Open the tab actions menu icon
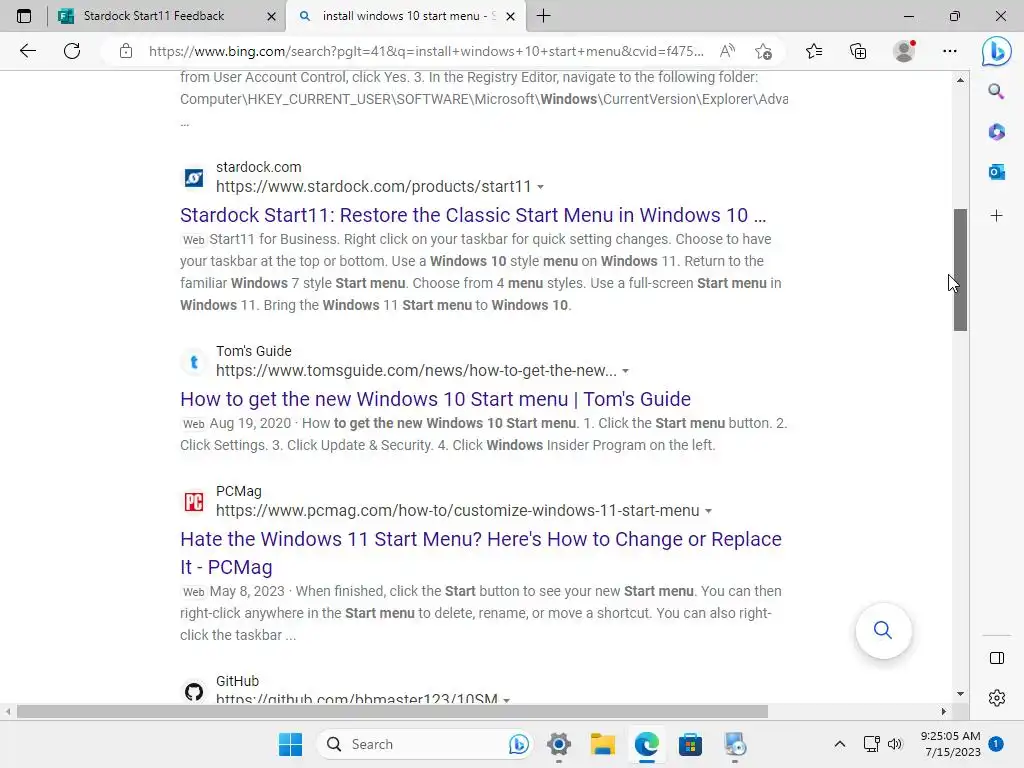The image size is (1024, 768). [x=24, y=16]
